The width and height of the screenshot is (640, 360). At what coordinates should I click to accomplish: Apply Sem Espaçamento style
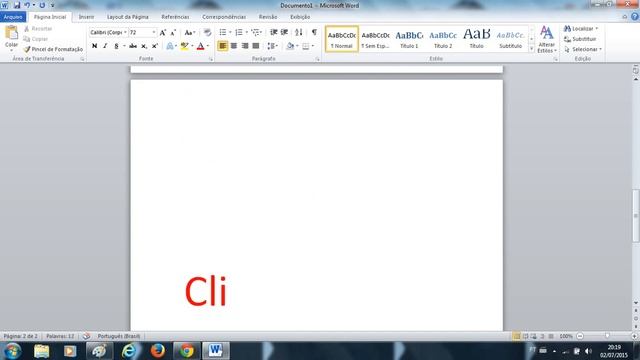coord(376,39)
